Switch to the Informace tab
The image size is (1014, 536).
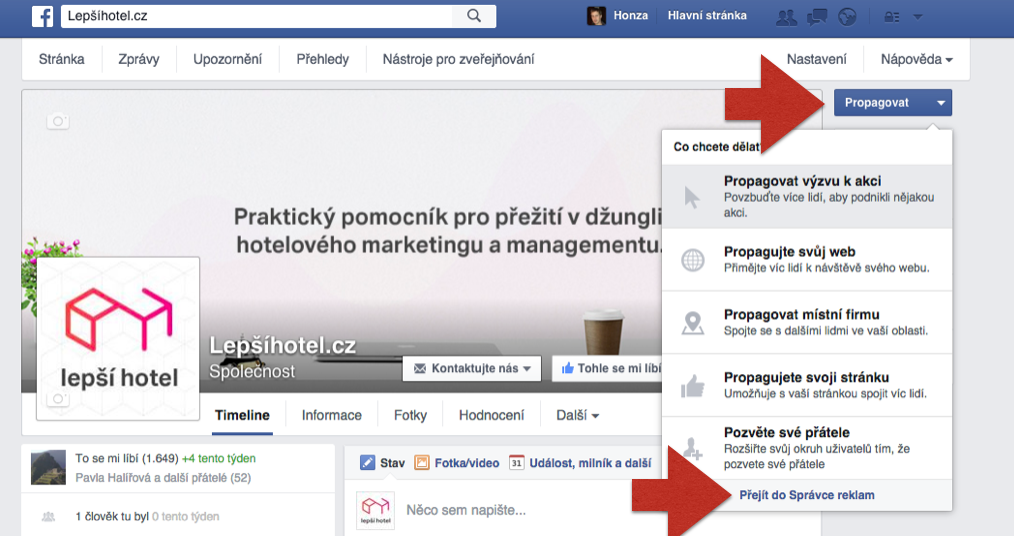coord(332,415)
